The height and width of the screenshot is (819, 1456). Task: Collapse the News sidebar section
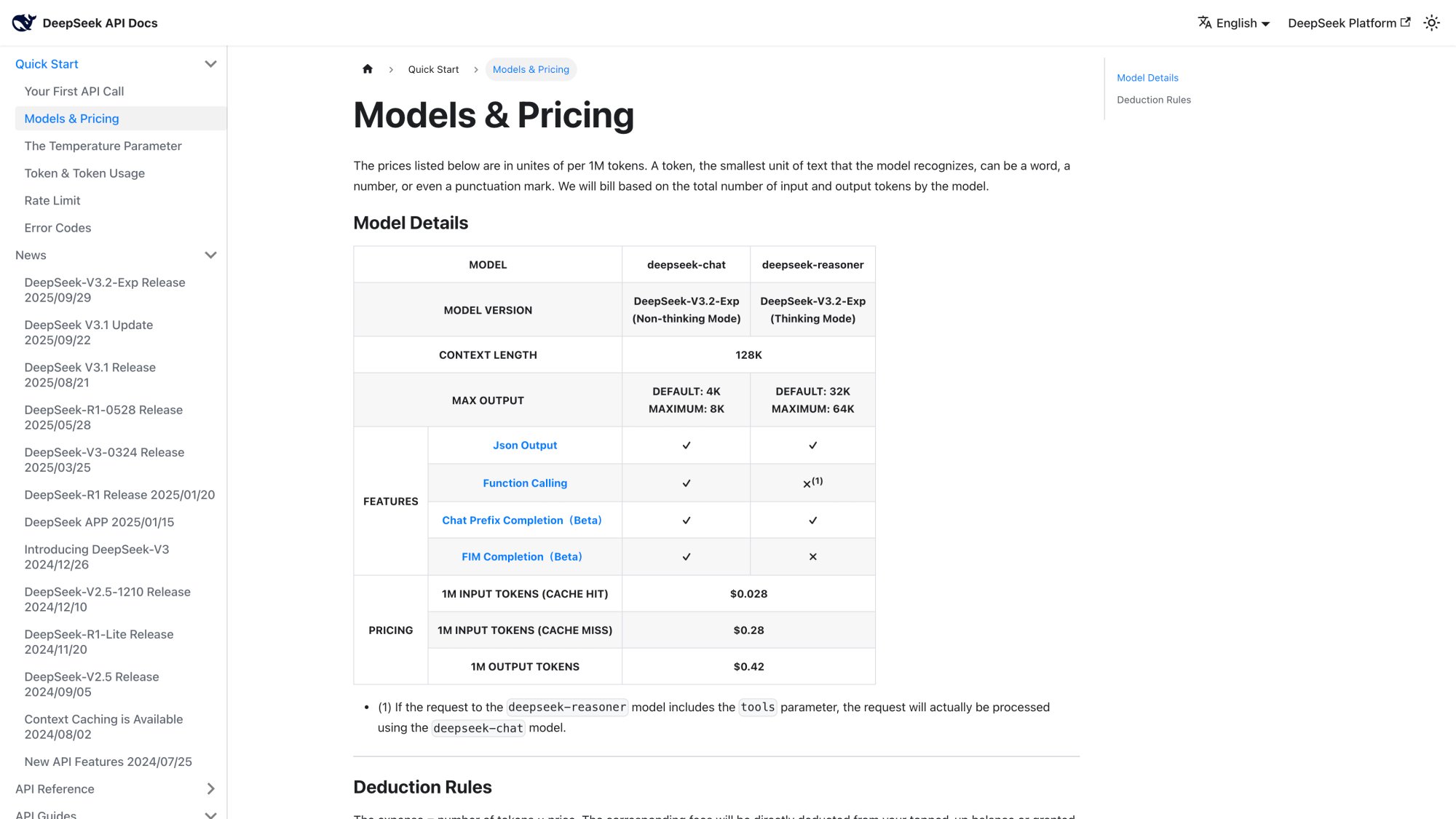point(210,256)
